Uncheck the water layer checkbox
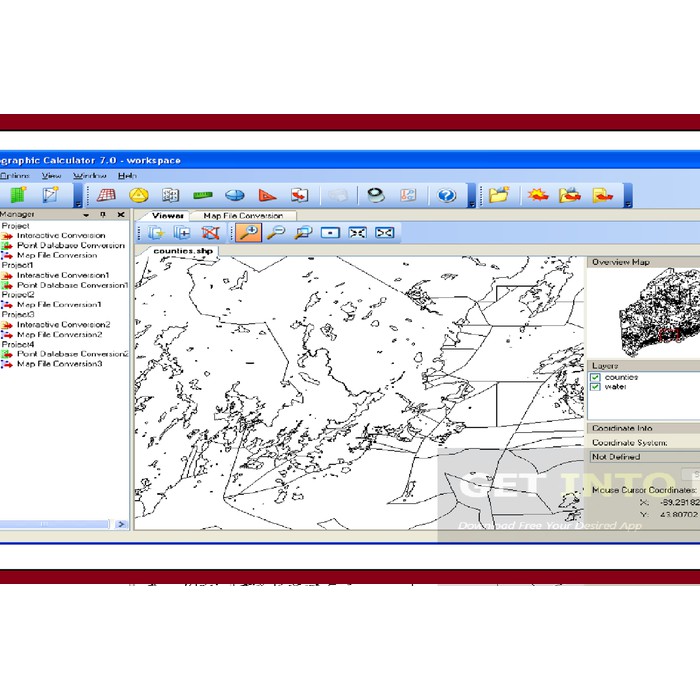 coord(595,387)
